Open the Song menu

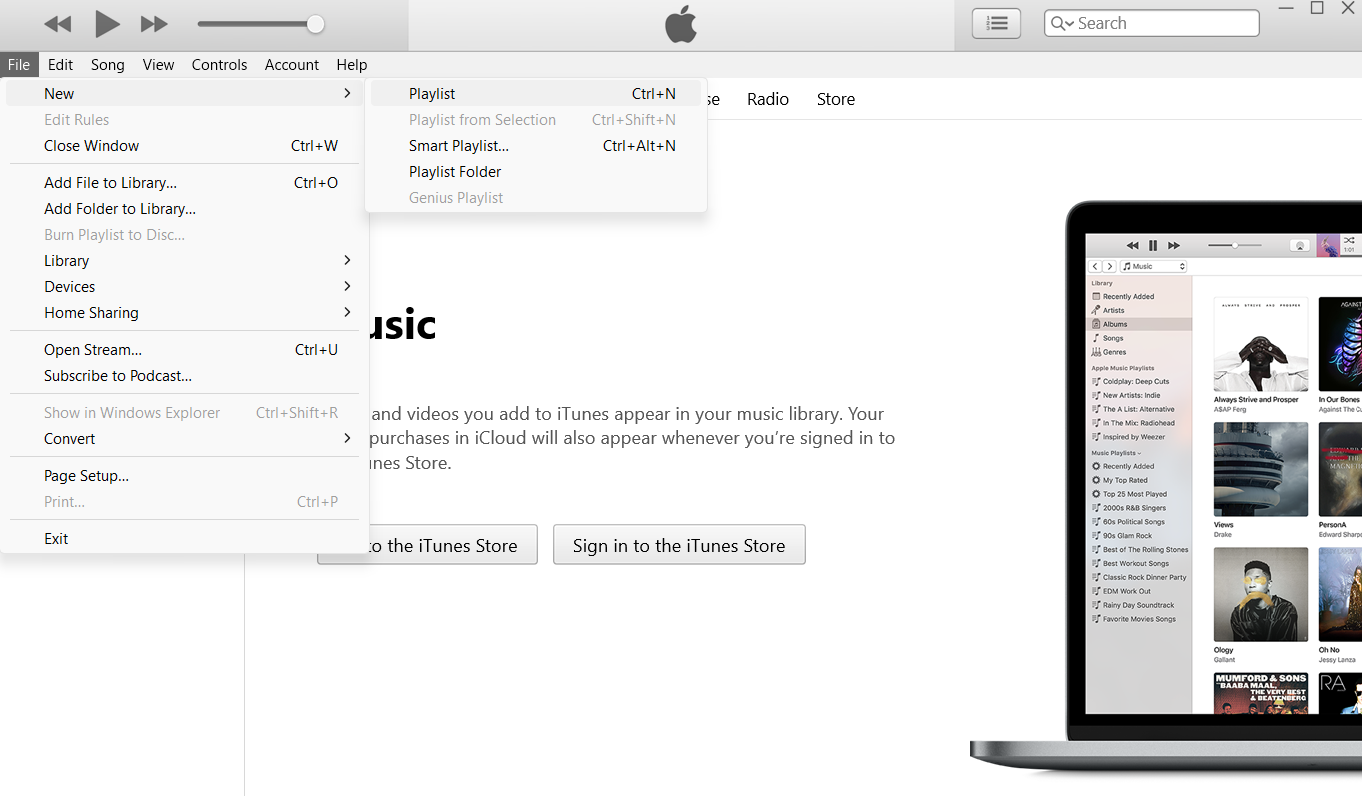(108, 64)
